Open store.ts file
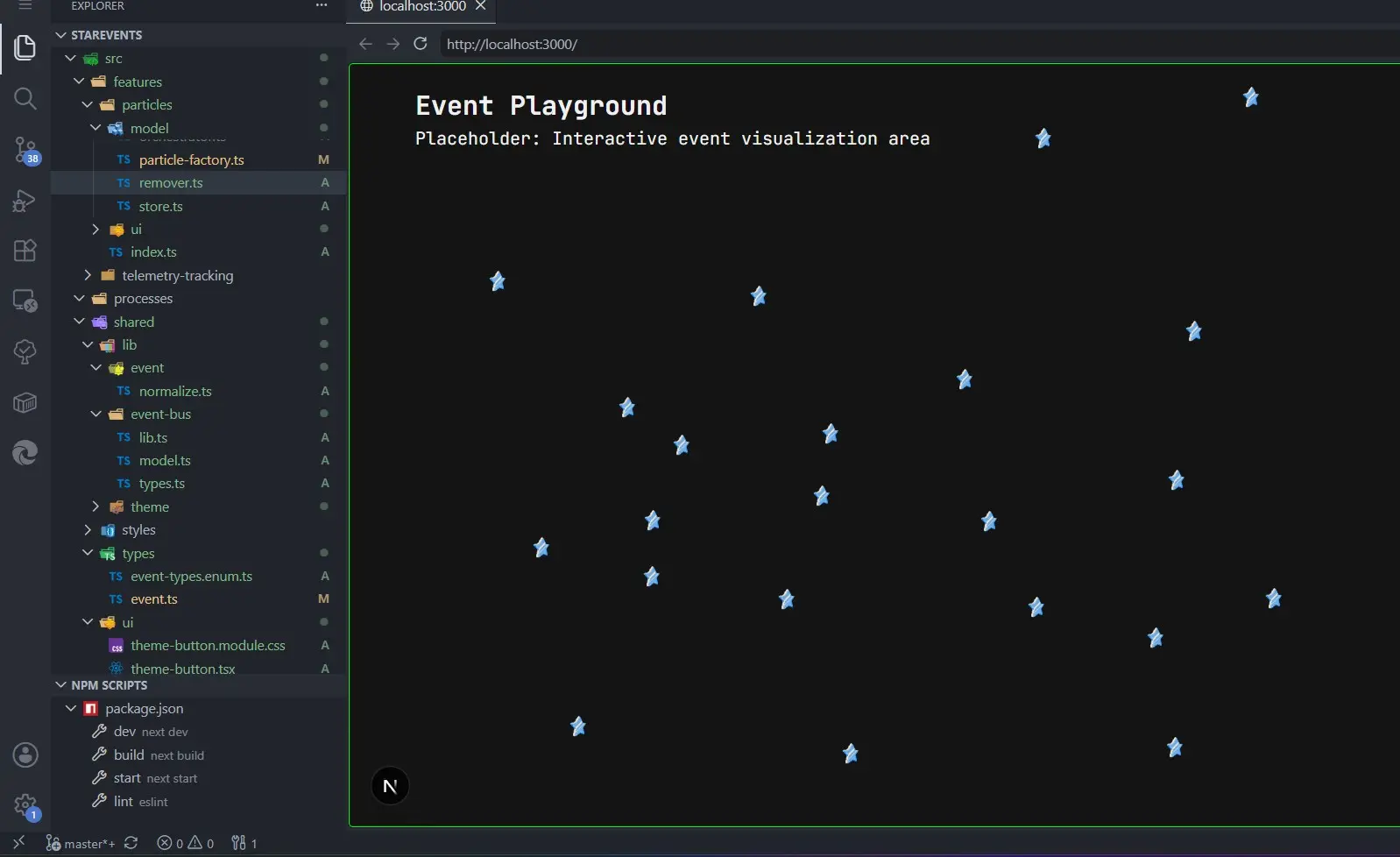Viewport: 1400px width, 857px height. coord(160,206)
